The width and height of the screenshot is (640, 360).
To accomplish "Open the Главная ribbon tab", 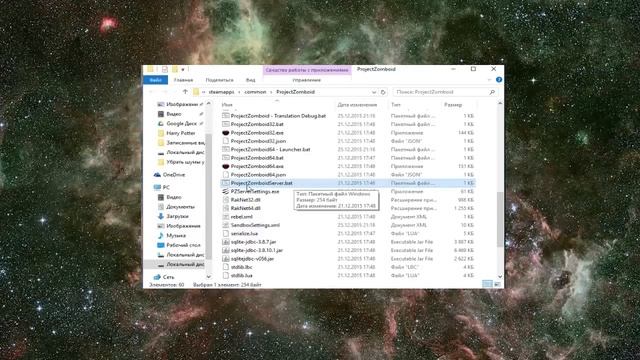I will [x=183, y=80].
